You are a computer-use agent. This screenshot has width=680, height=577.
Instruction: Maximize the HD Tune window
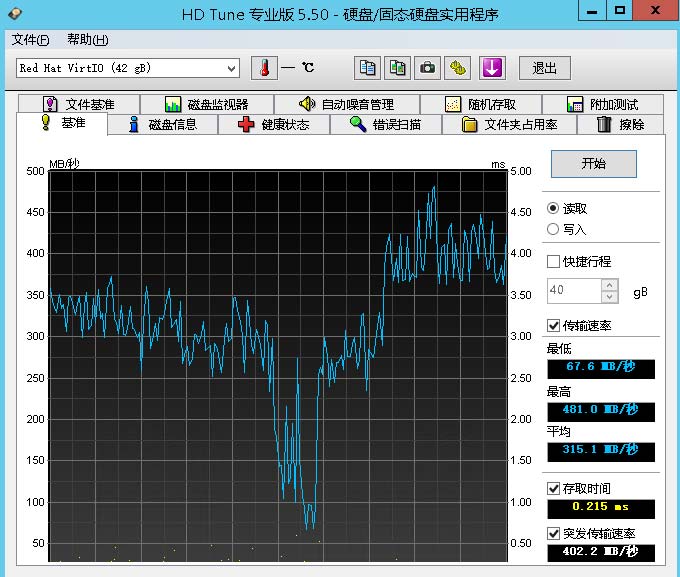[619, 10]
